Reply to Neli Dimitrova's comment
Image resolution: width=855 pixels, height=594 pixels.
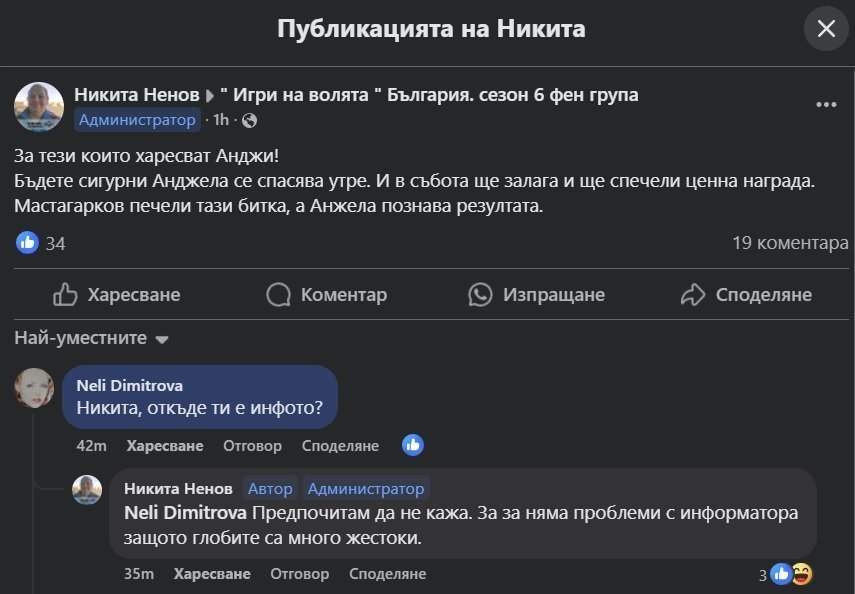(x=252, y=446)
